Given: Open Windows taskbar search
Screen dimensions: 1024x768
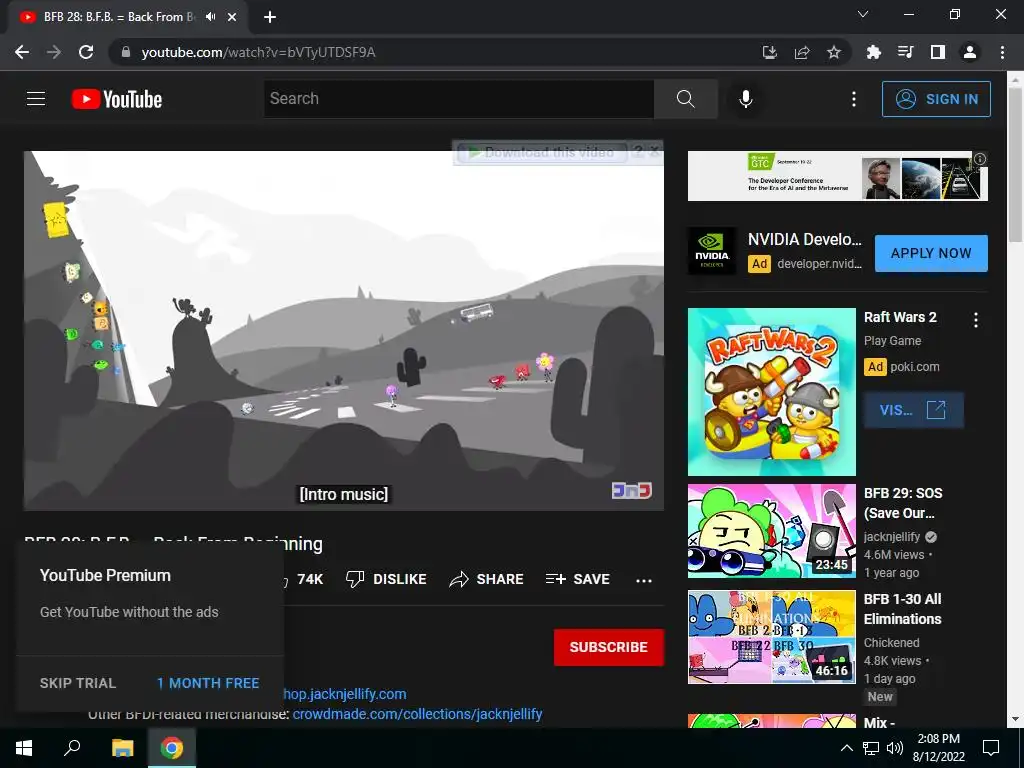Looking at the screenshot, I should tap(72, 748).
